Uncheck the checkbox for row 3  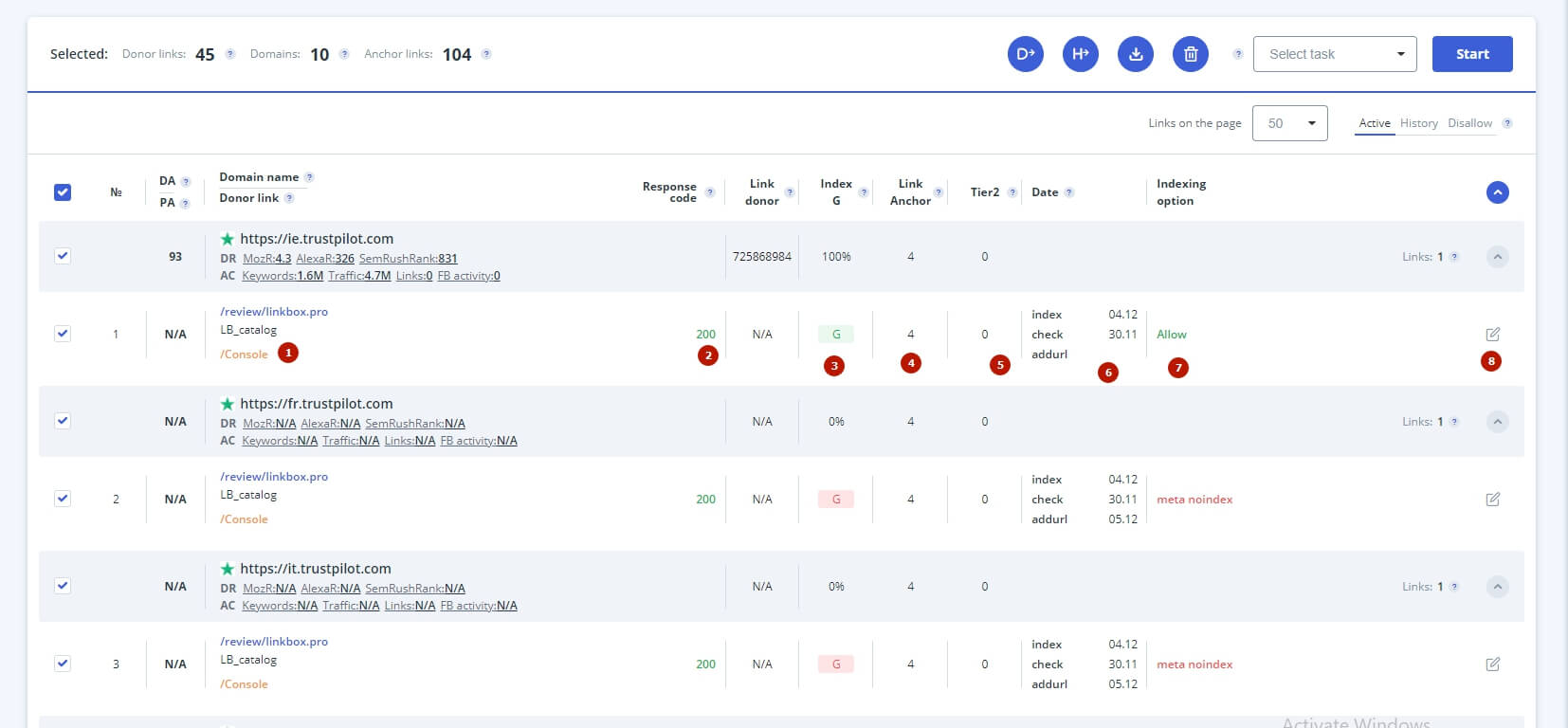[63, 664]
